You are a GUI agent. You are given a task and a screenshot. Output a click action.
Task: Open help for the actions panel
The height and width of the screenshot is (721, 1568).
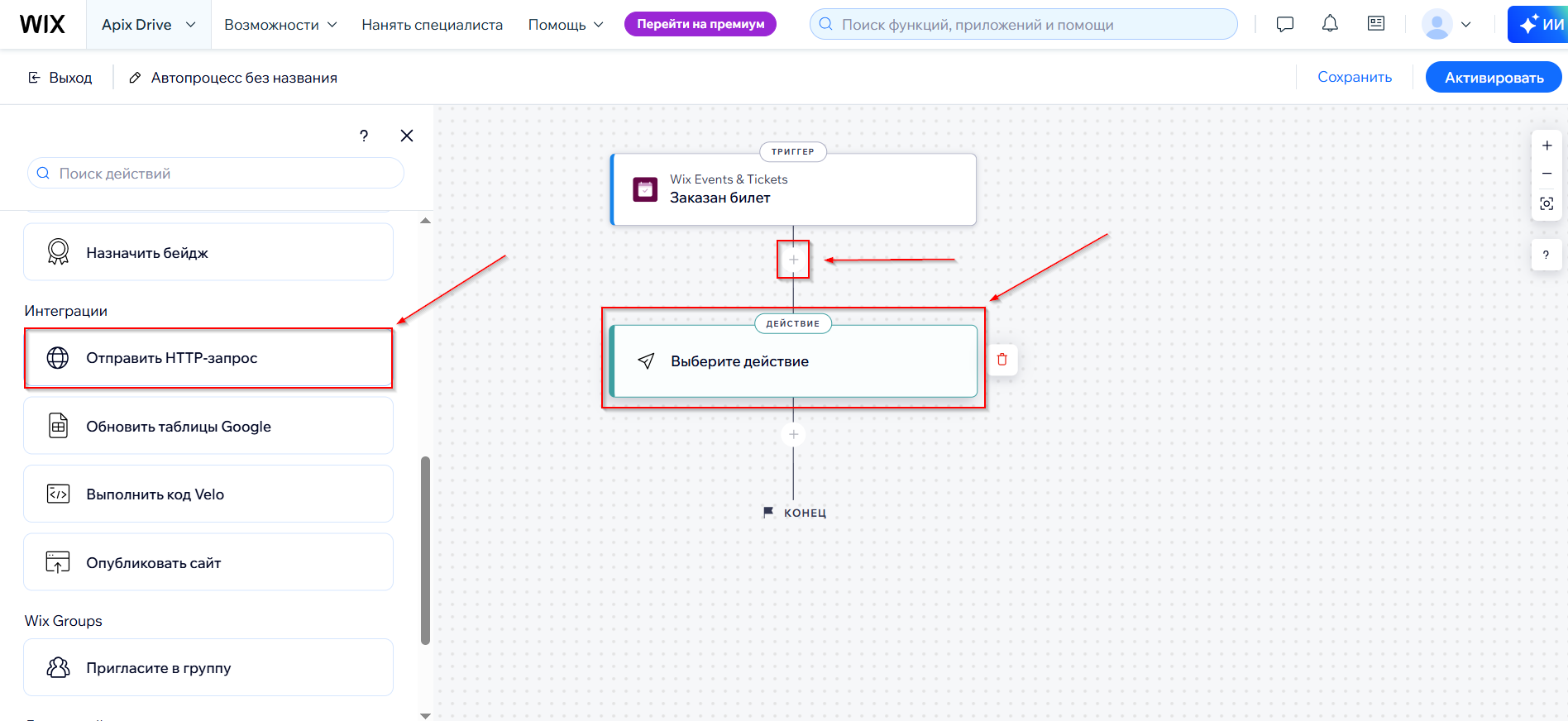(364, 136)
